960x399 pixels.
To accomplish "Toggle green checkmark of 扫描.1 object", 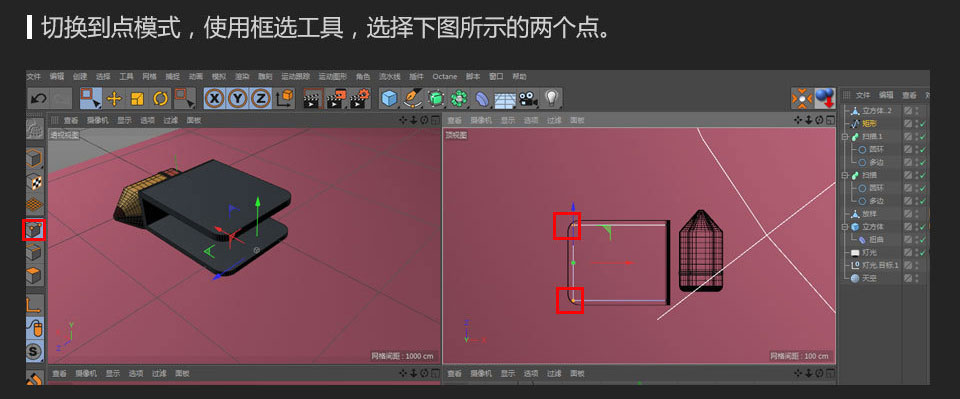I will click(923, 136).
